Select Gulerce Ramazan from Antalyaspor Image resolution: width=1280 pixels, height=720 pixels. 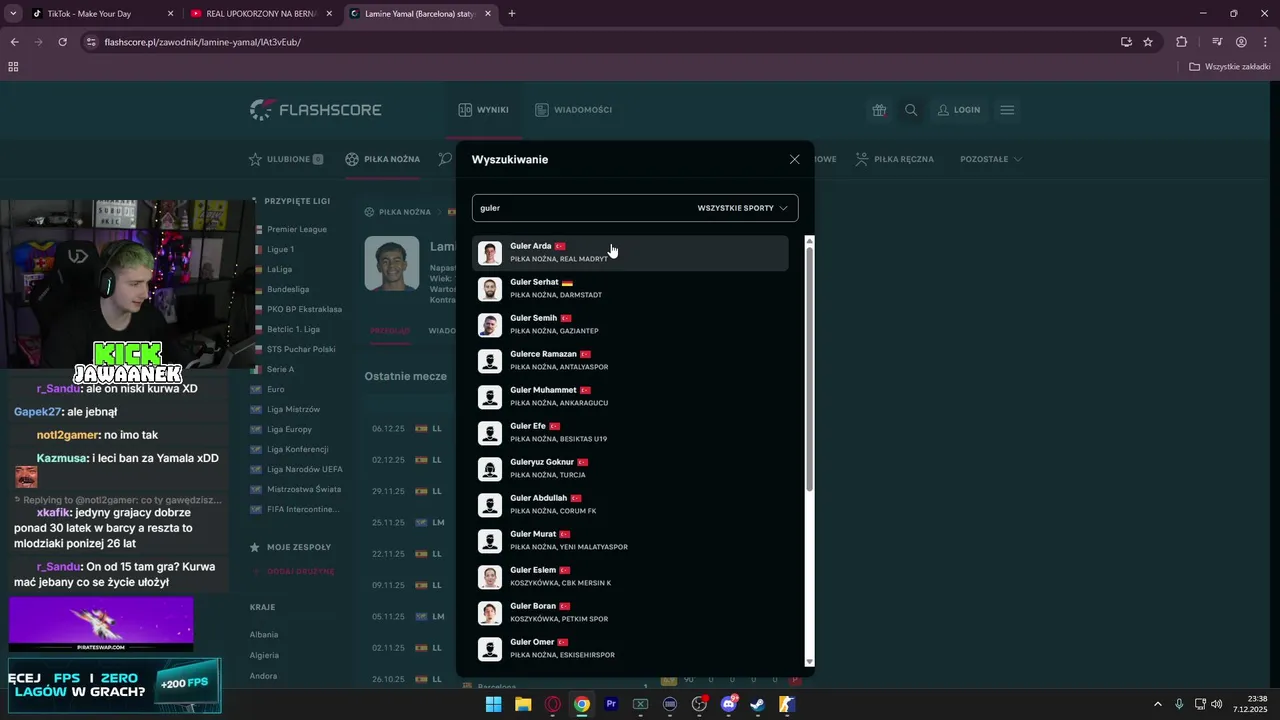point(630,361)
